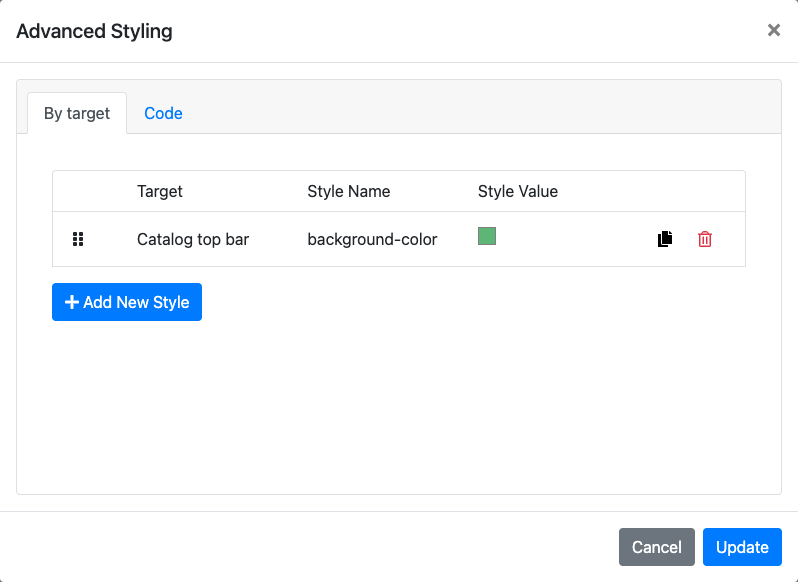Image resolution: width=798 pixels, height=582 pixels.
Task: Open the green Style Value color swatch
Action: pyautogui.click(x=487, y=237)
